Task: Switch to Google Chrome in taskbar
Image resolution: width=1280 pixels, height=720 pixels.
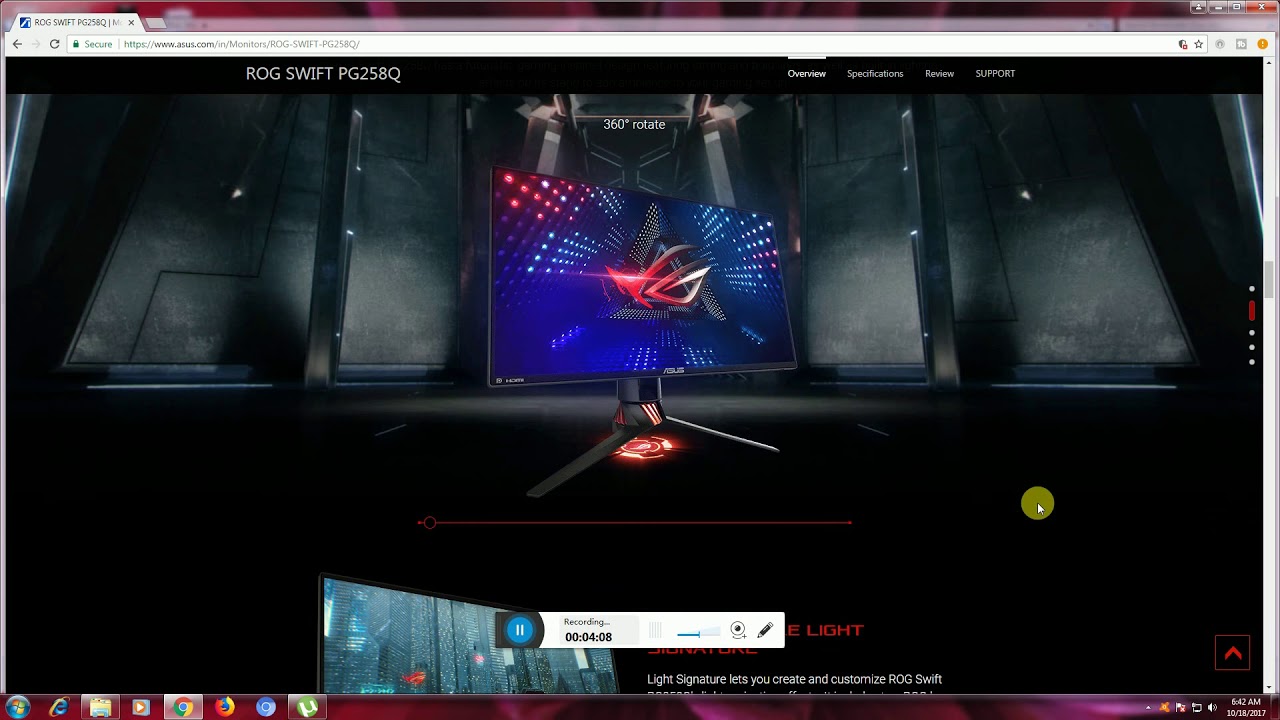Action: tap(183, 707)
